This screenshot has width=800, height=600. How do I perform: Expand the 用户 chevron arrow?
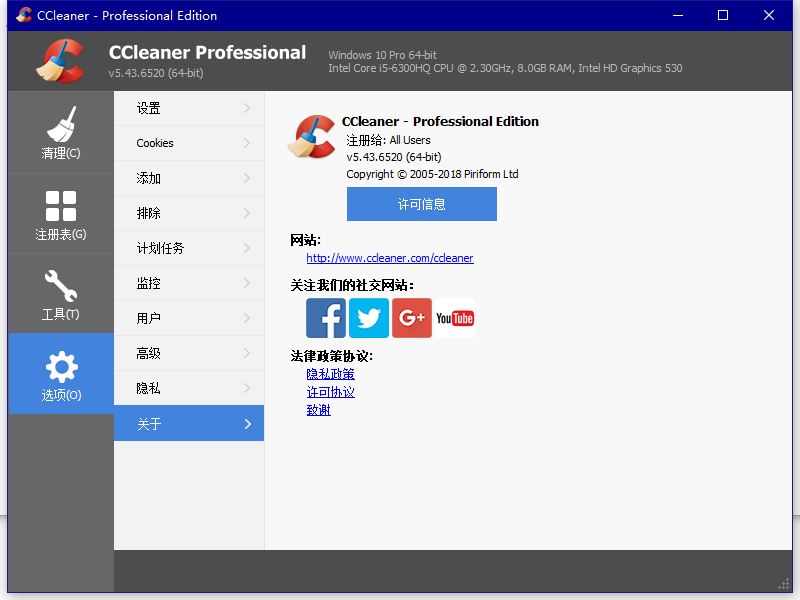247,318
